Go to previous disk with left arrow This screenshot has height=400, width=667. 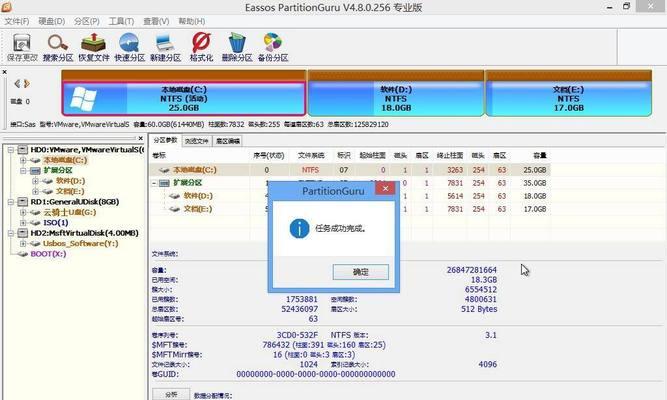[x=17, y=84]
